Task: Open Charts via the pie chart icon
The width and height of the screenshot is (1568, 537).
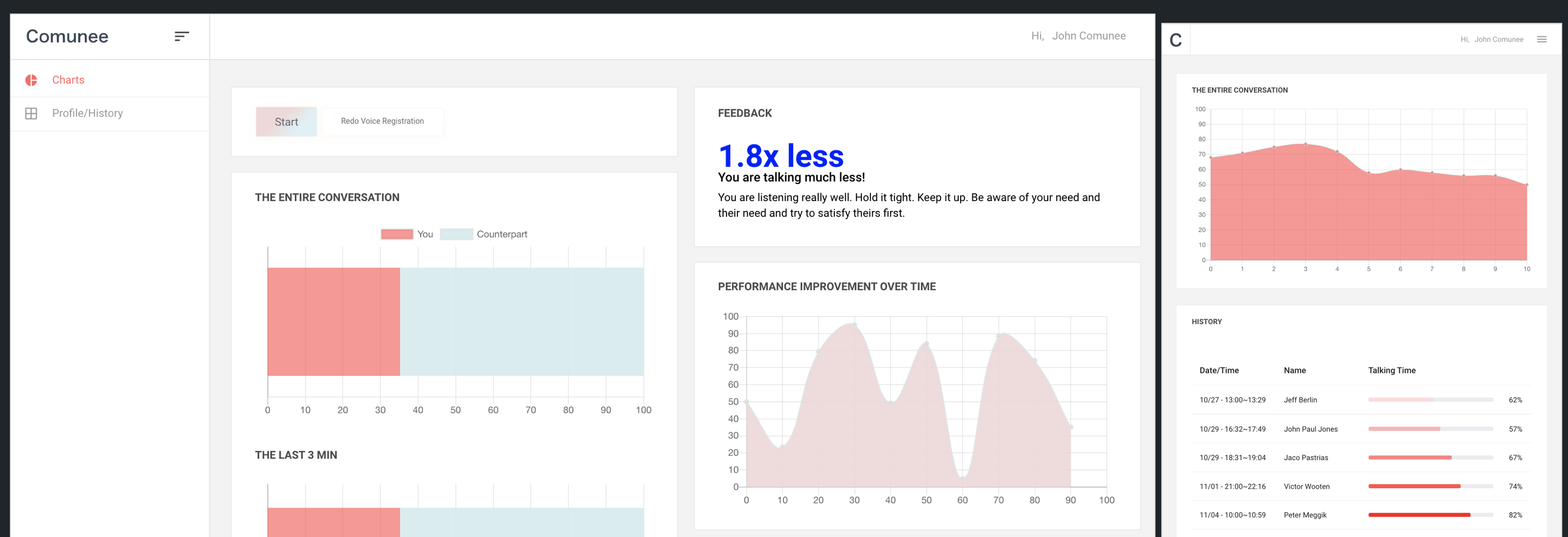Action: tap(31, 80)
